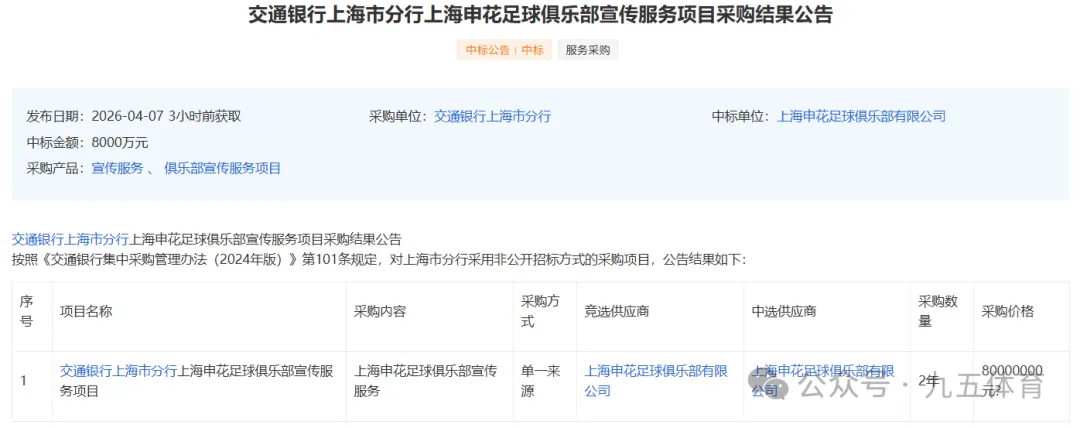The width and height of the screenshot is (1080, 428).
Task: Click the sentence citing 第101条规定
Action: [x=379, y=260]
